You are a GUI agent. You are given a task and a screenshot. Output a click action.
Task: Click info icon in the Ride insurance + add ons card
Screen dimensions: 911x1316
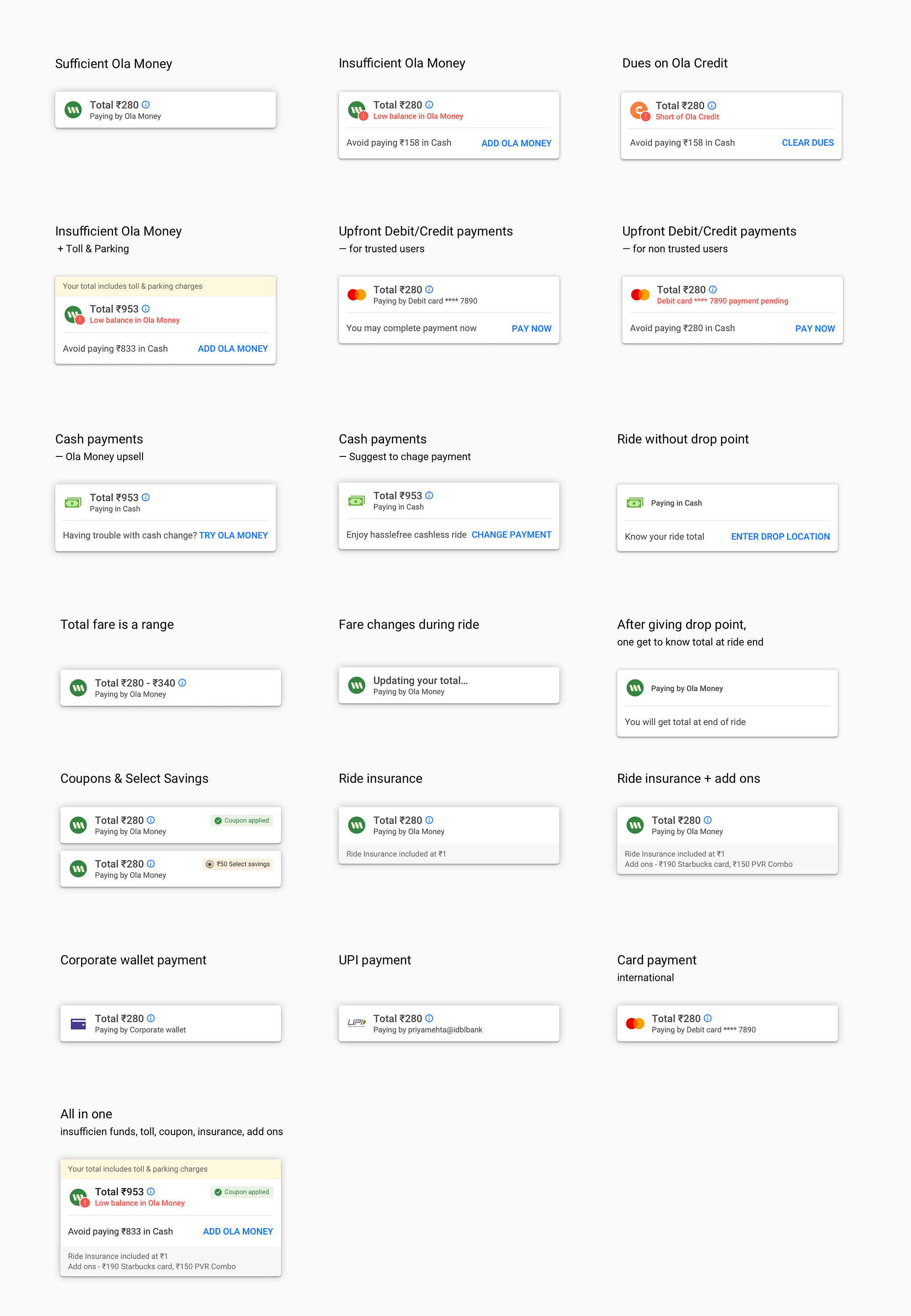pos(708,820)
